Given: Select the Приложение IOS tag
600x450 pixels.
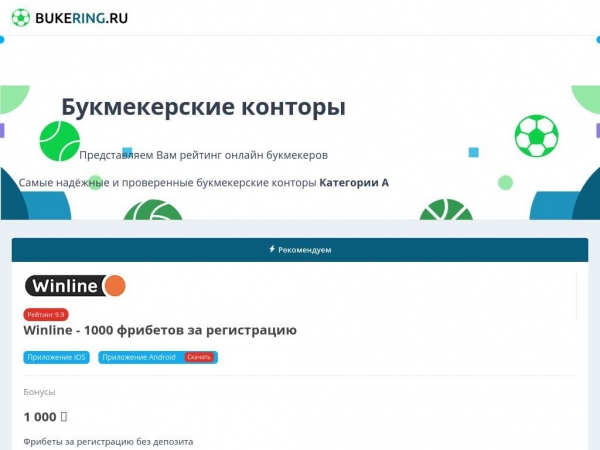Looking at the screenshot, I should (56, 357).
